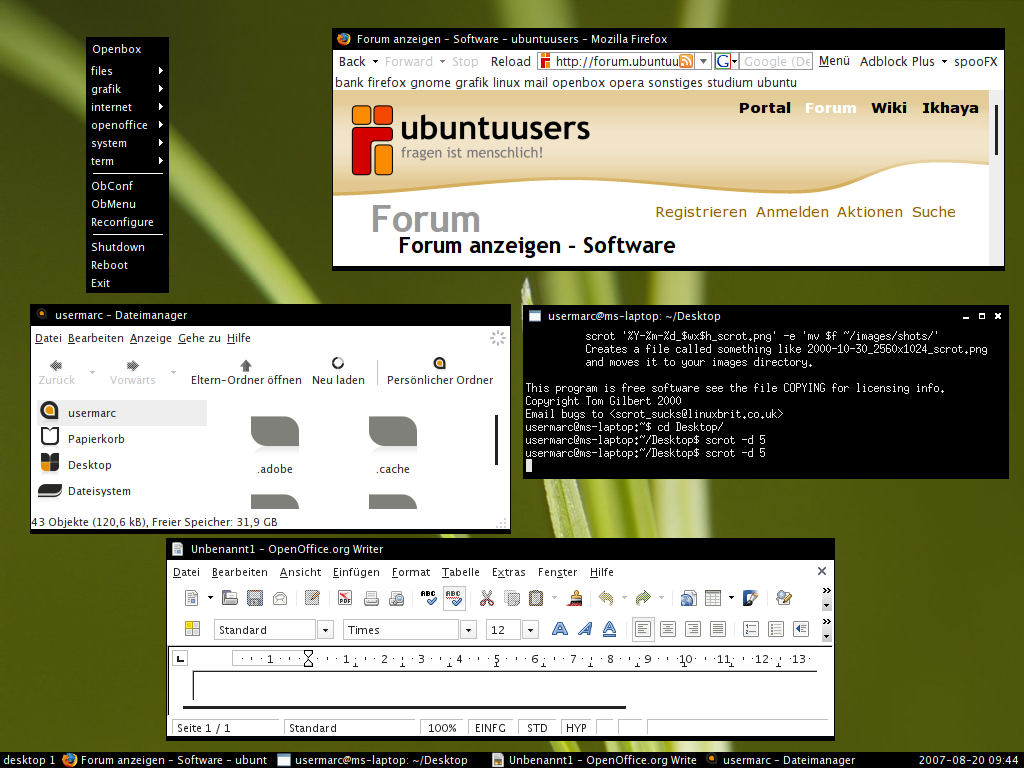This screenshot has width=1024, height=768.
Task: Click the Insert Table icon in Writer
Action: tap(713, 598)
